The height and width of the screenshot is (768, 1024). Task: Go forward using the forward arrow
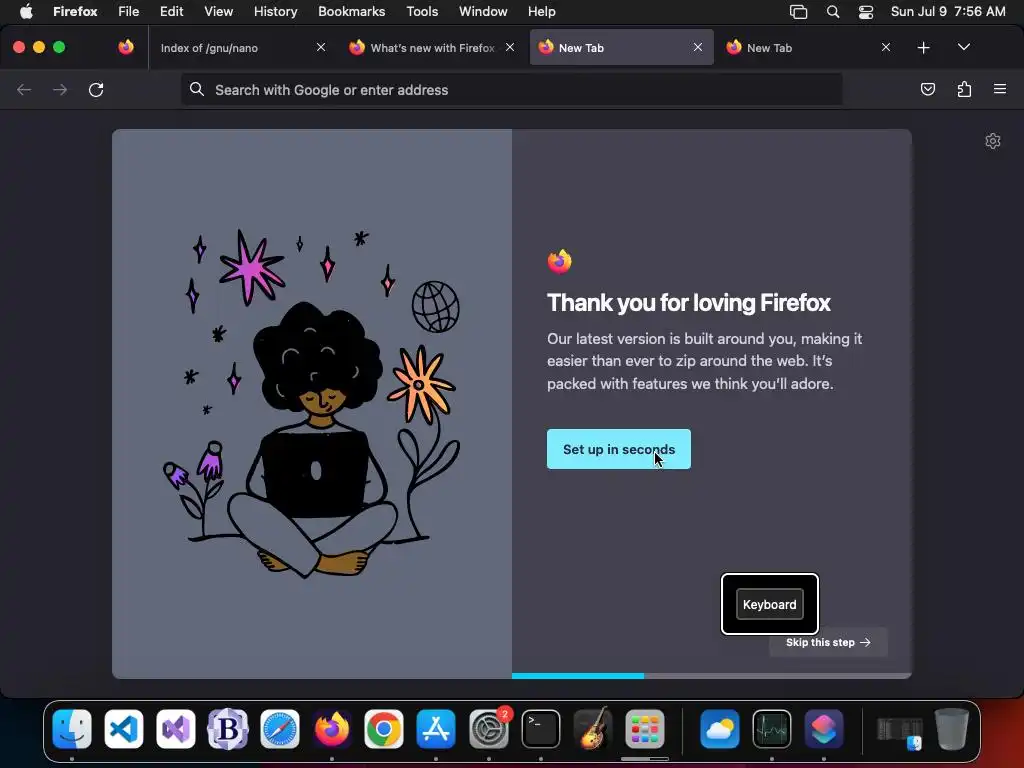[x=60, y=89]
